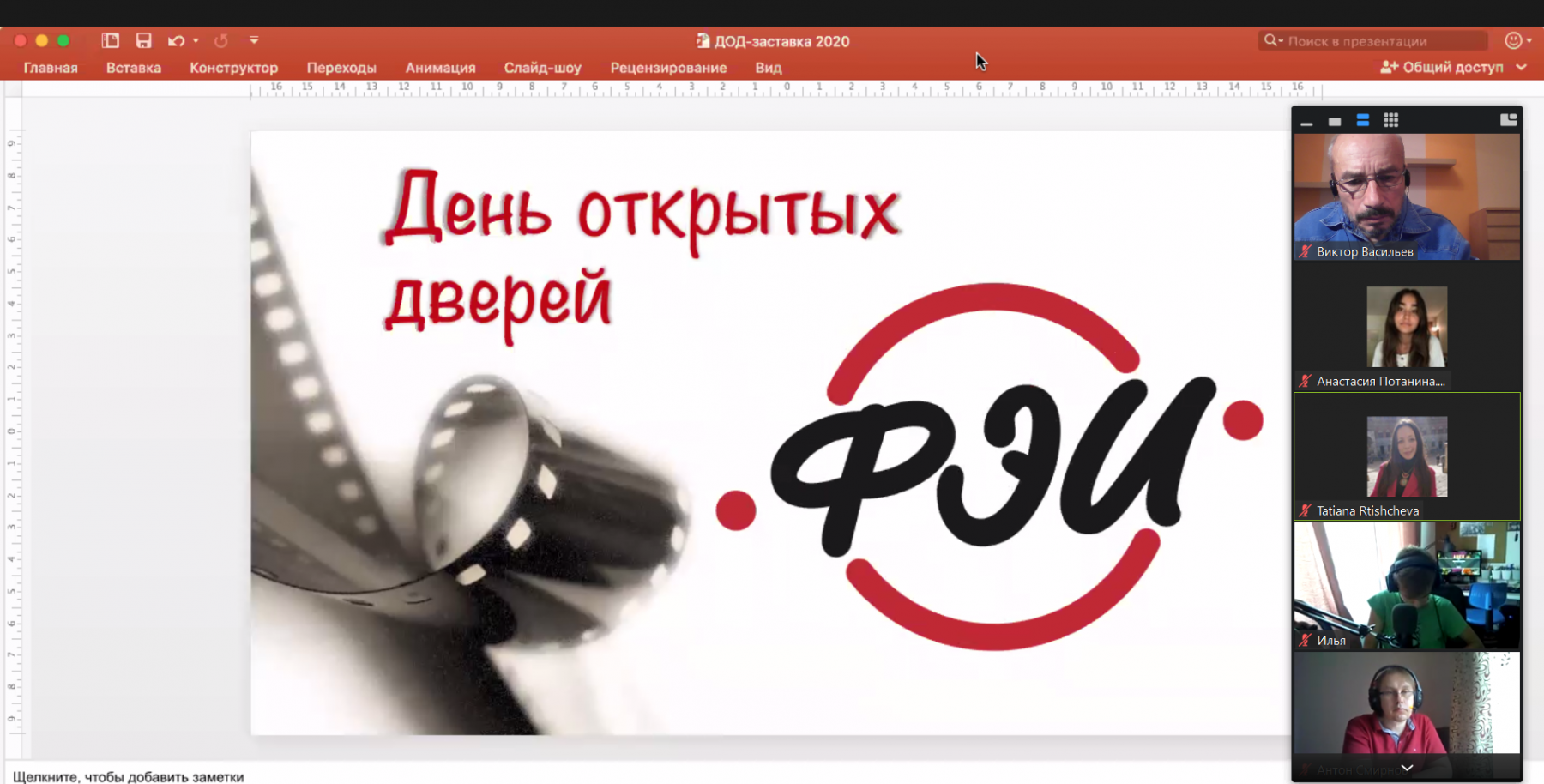Open the sidebar layout icon in the title bar
The image size is (1544, 784).
point(110,40)
